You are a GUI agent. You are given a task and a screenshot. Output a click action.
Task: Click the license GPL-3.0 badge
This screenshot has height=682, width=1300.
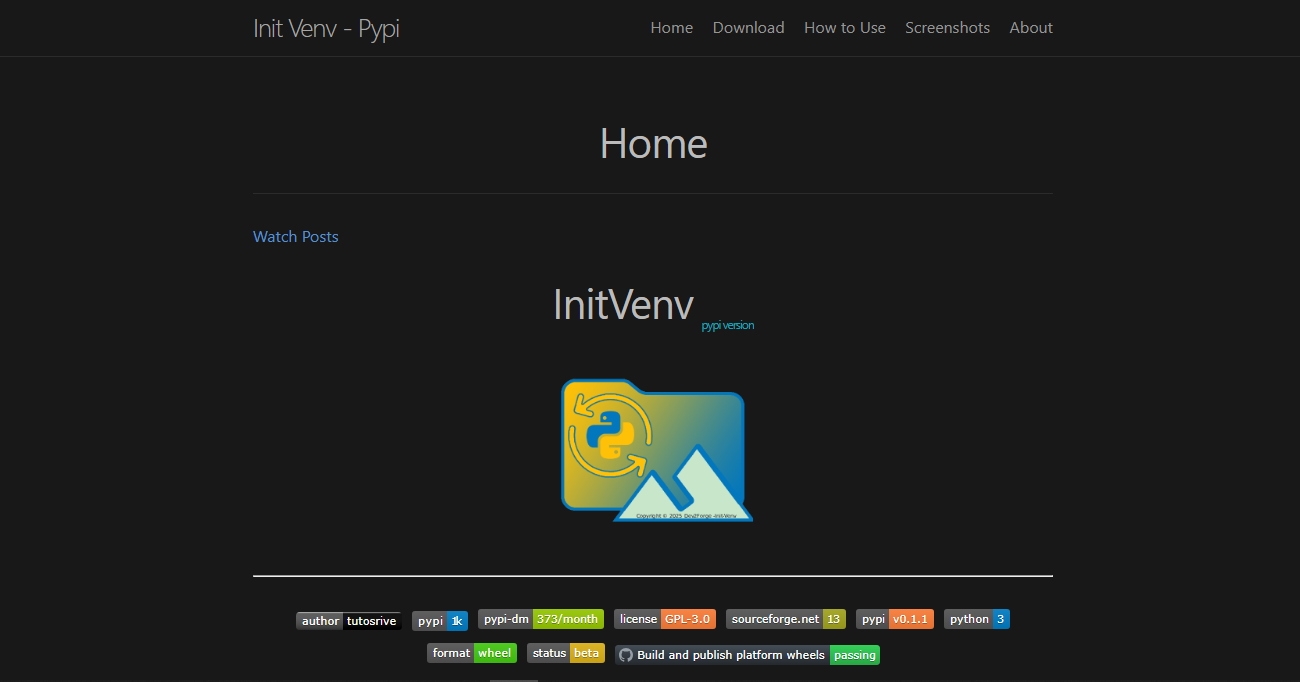665,619
